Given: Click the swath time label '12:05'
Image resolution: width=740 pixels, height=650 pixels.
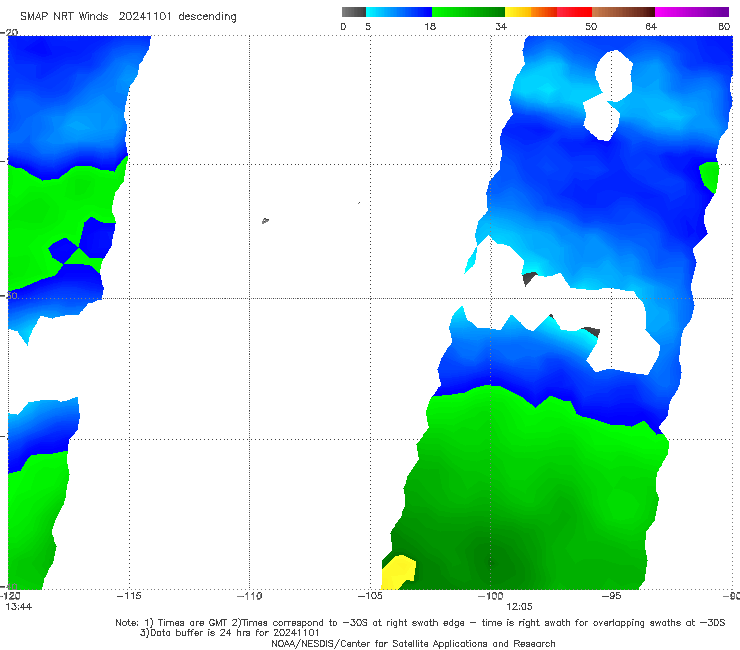Looking at the screenshot, I should pyautogui.click(x=519, y=607).
